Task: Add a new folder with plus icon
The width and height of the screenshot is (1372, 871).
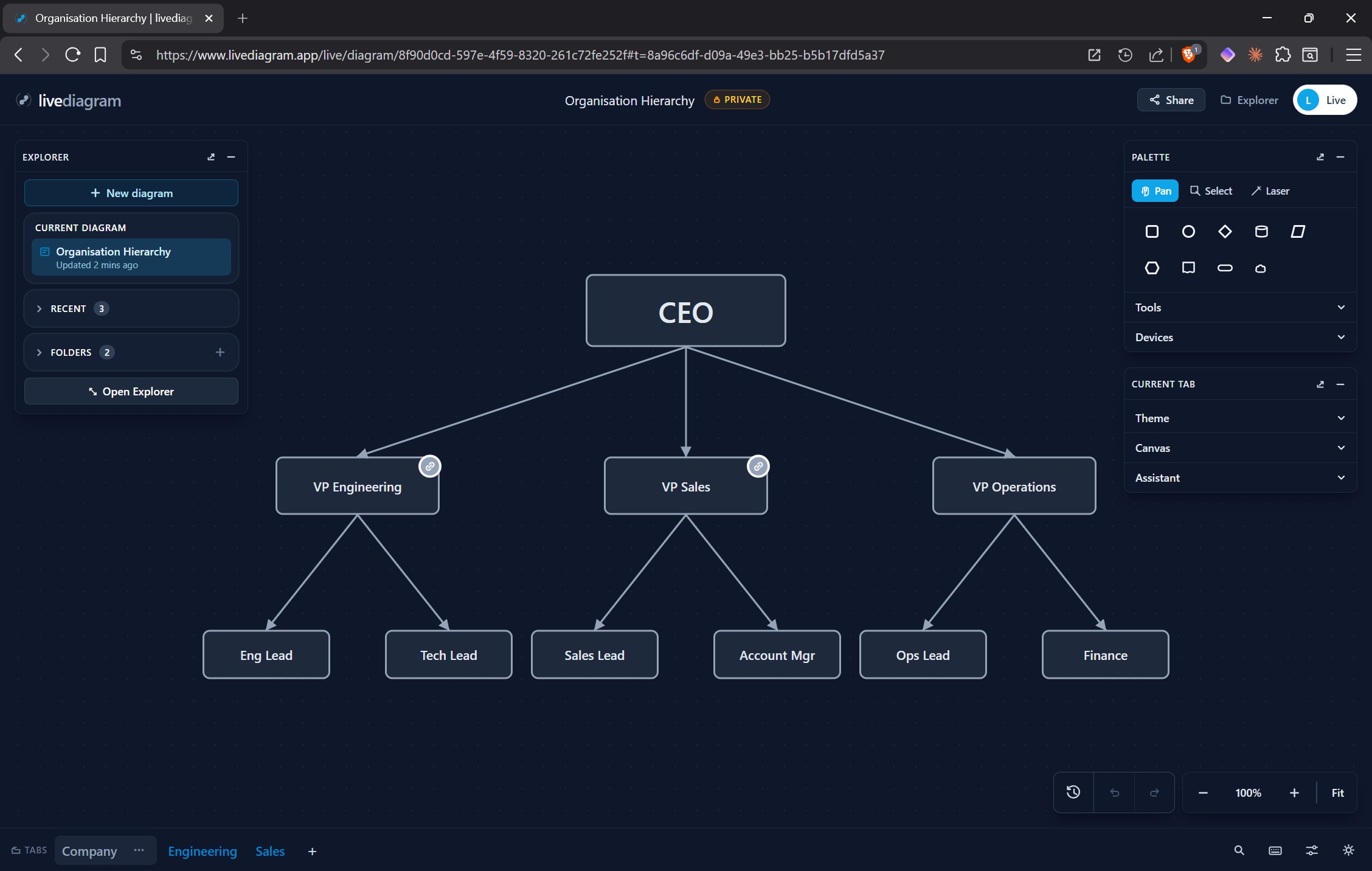Action: coord(220,352)
